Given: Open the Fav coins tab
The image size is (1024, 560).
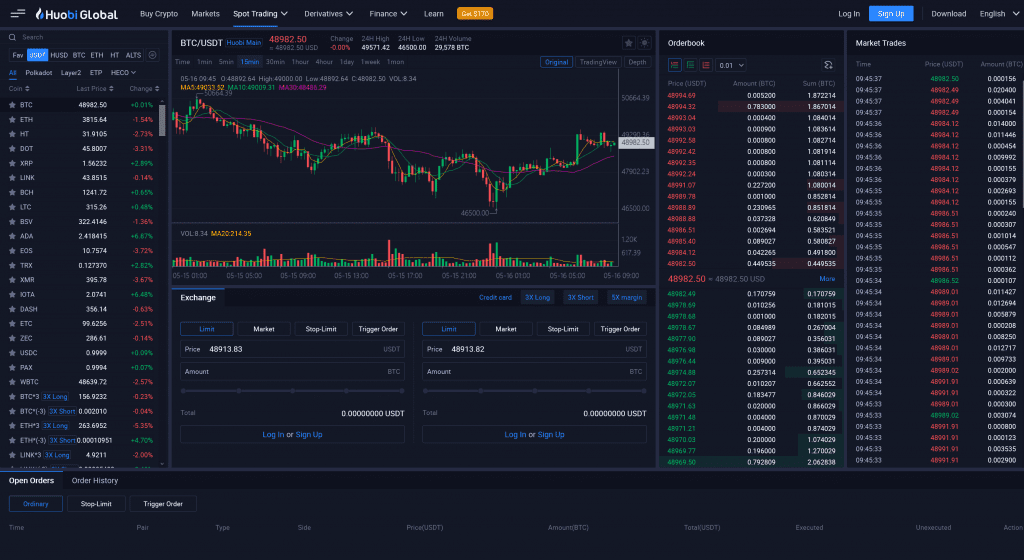Looking at the screenshot, I should (x=18, y=55).
